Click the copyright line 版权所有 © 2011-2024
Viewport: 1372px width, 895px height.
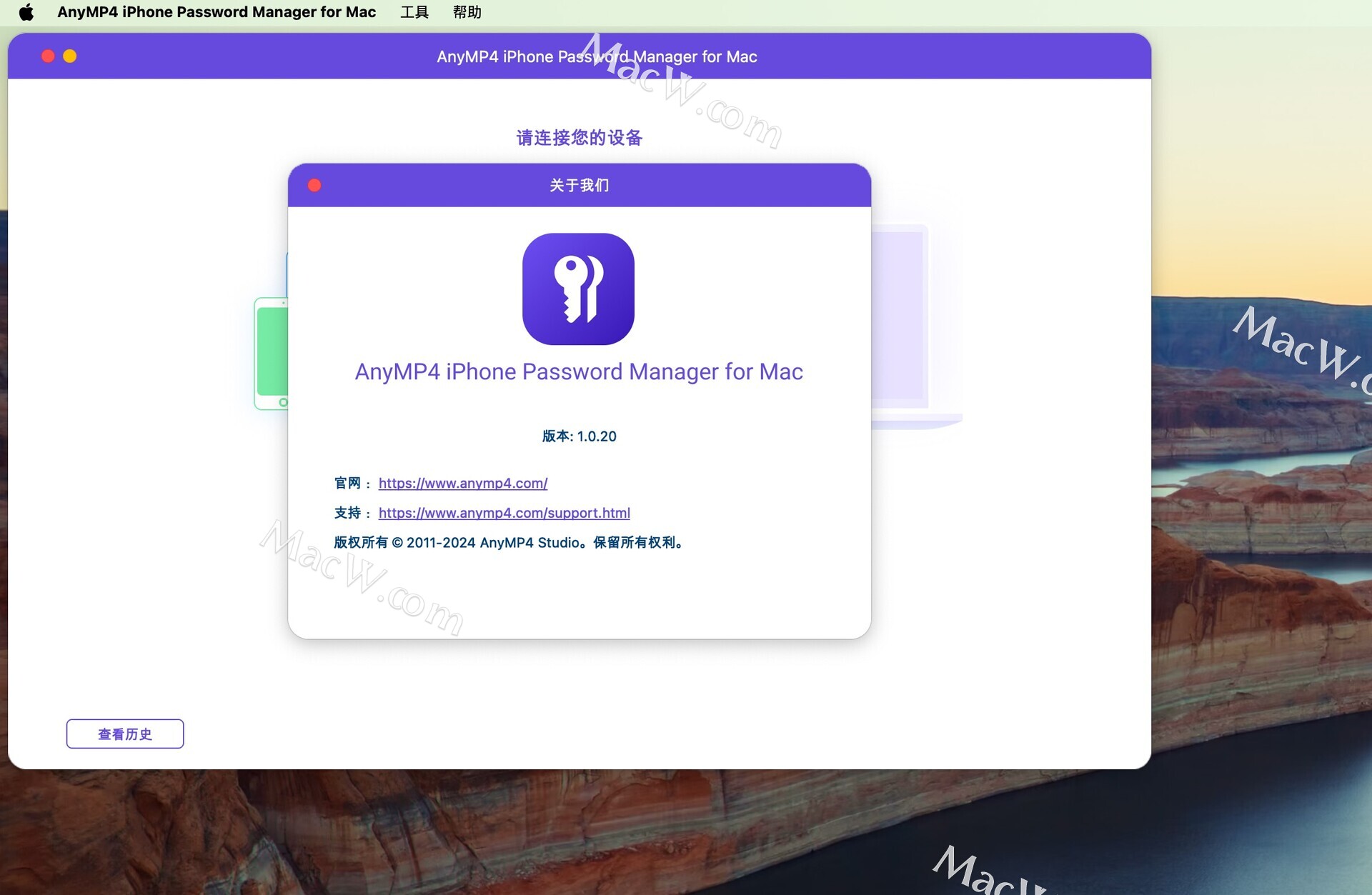coord(509,543)
